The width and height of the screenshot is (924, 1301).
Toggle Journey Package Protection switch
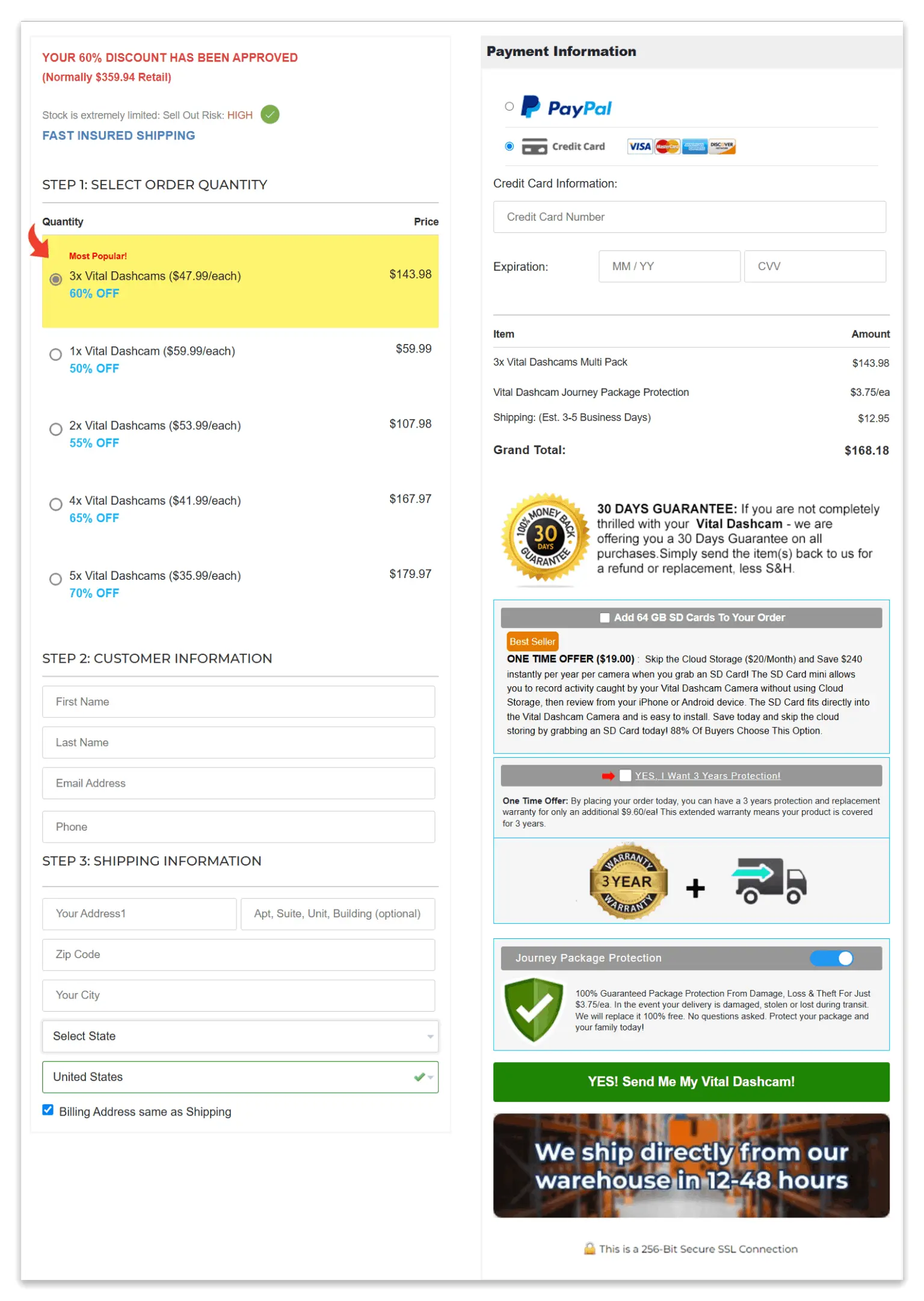tap(831, 958)
